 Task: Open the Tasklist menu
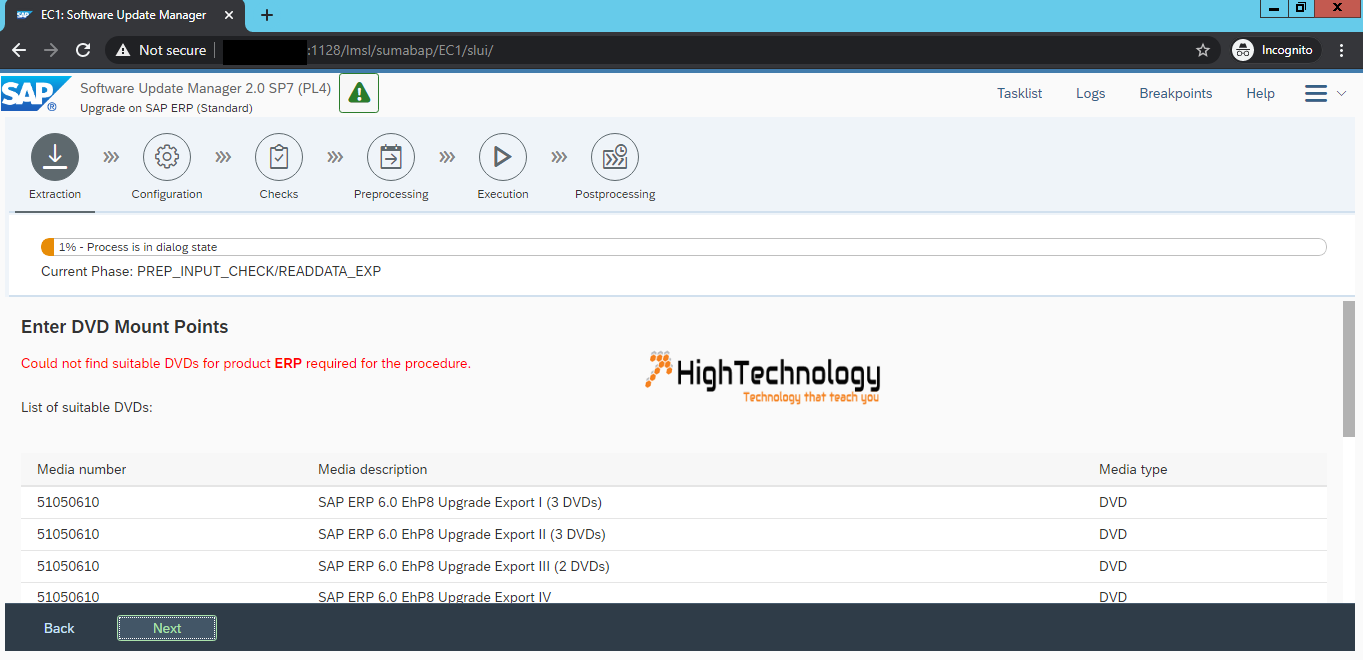tap(1019, 93)
